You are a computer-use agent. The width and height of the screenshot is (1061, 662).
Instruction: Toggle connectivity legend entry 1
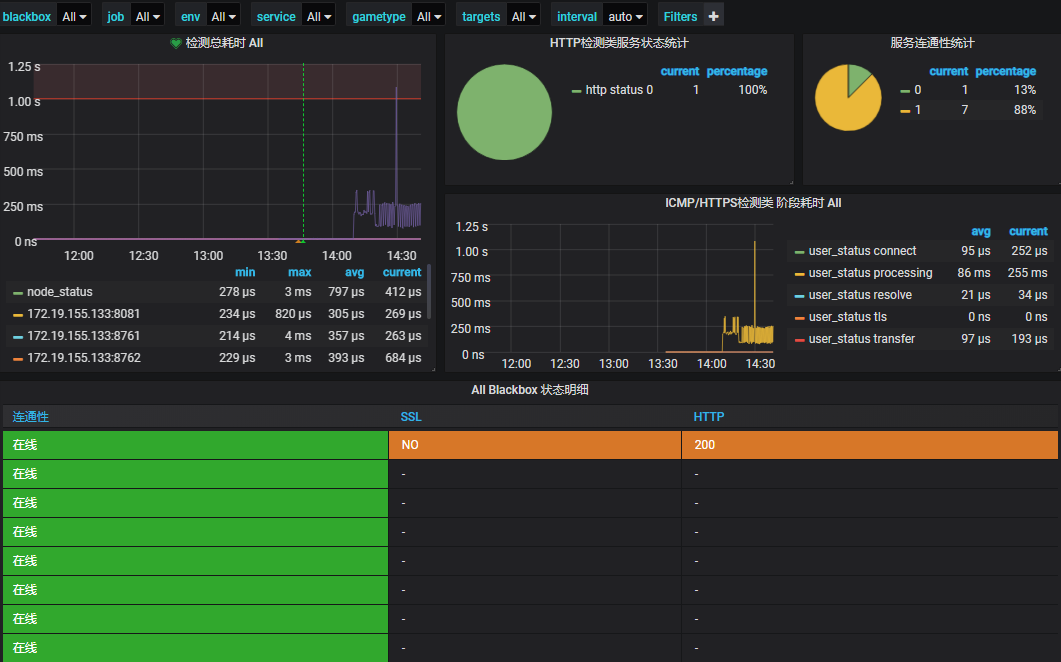point(918,110)
